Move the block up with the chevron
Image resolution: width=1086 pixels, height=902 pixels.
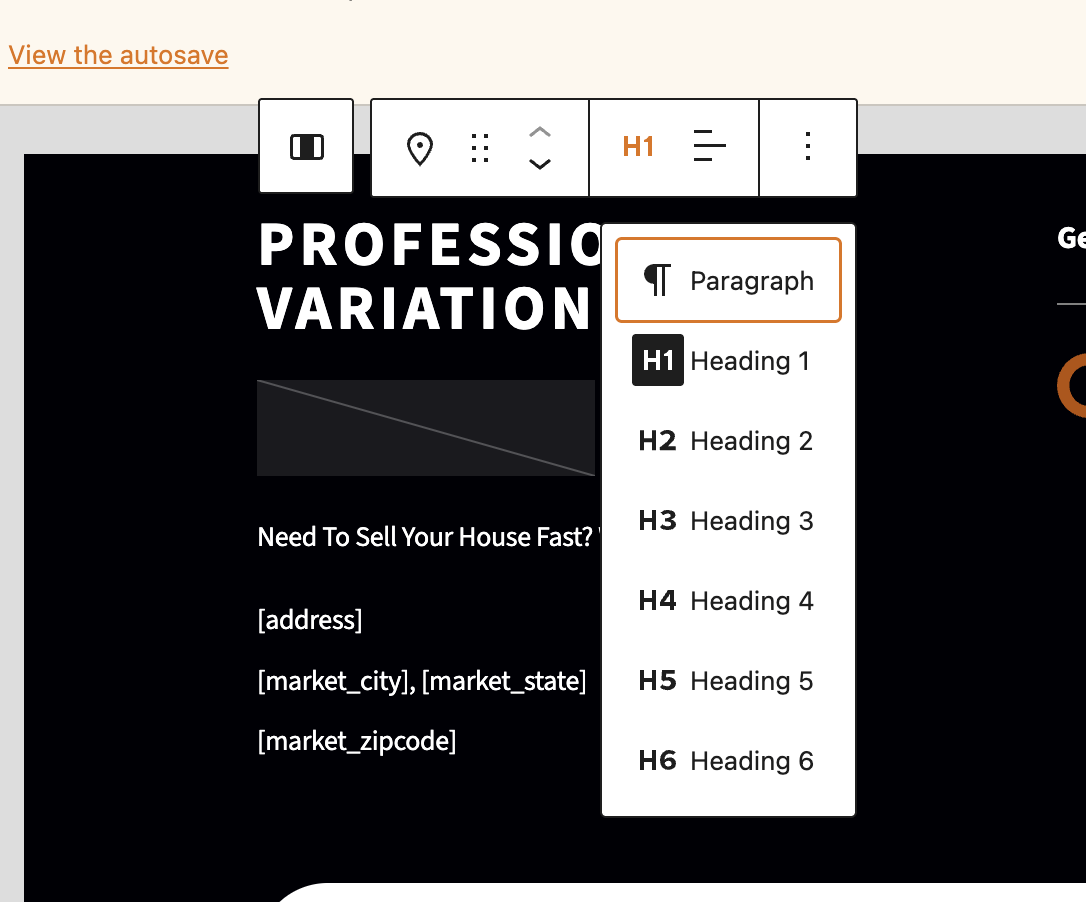540,131
